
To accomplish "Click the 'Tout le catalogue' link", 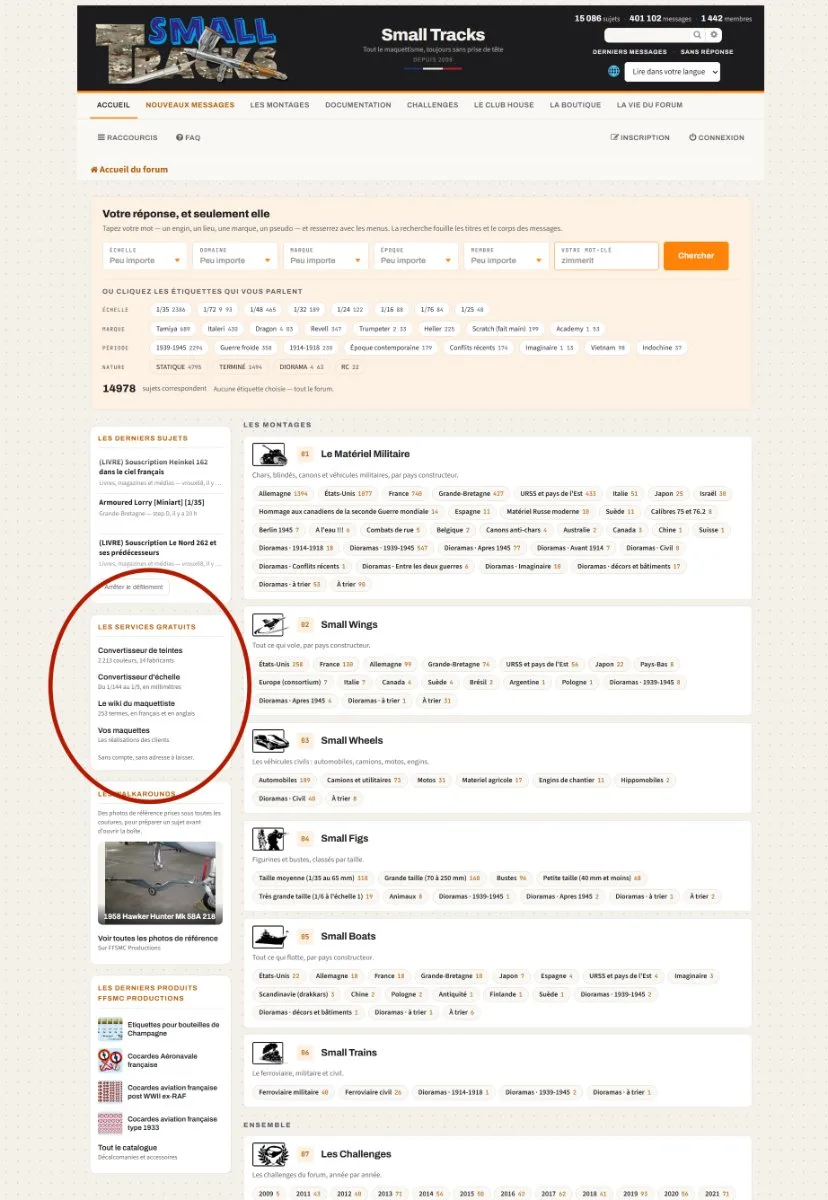I will [127, 1148].
